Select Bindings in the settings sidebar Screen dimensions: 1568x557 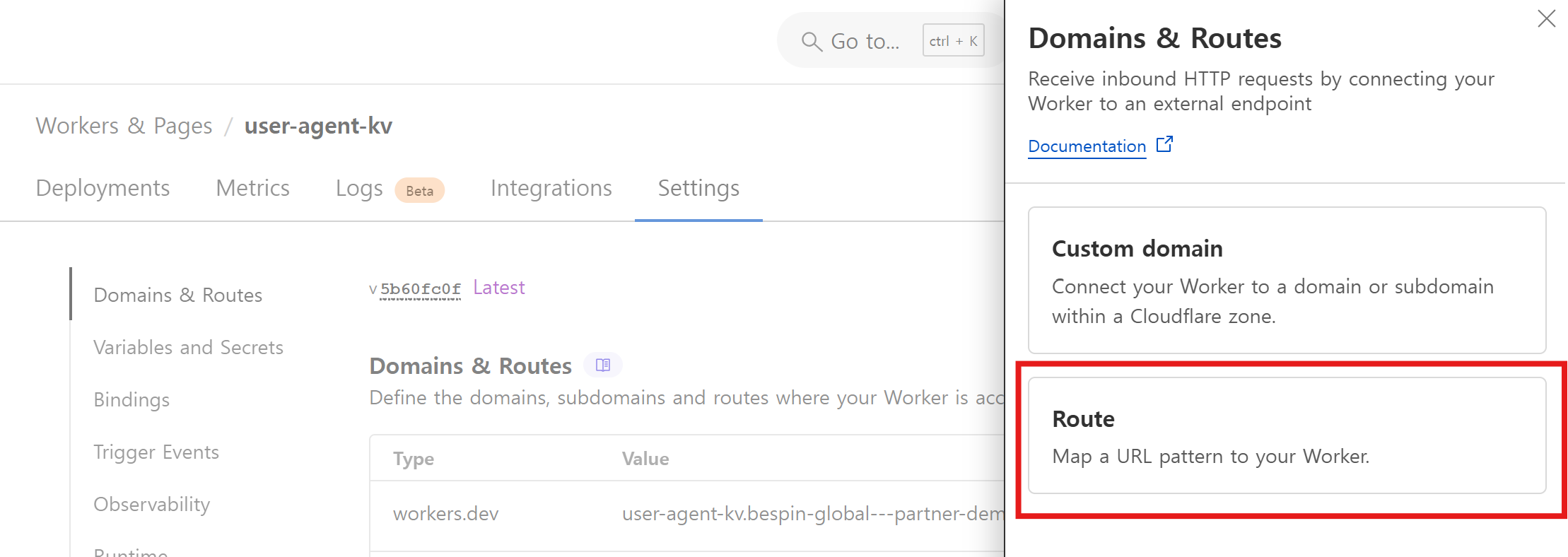tap(131, 399)
